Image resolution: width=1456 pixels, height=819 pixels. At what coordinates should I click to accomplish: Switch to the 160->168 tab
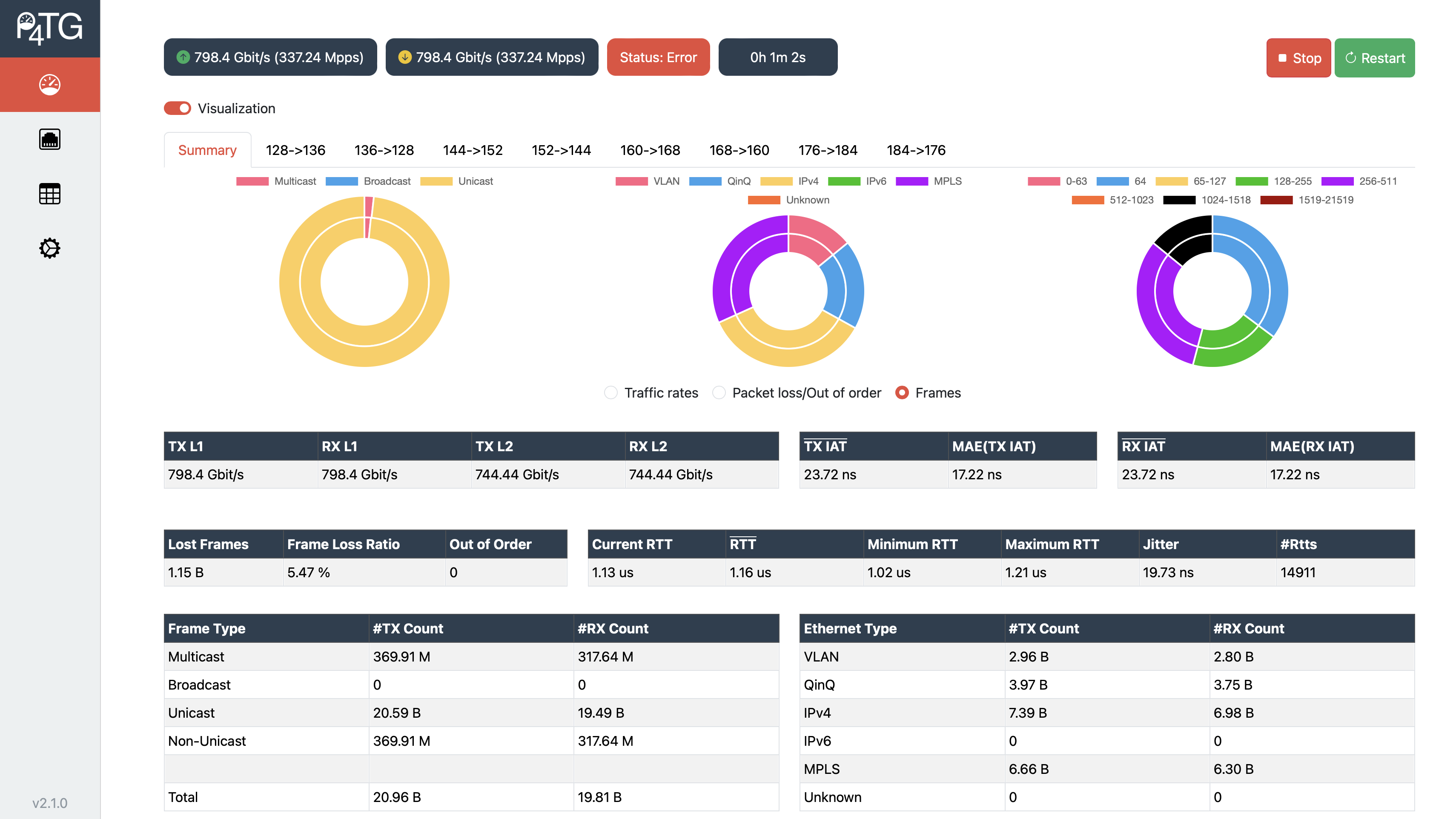[x=650, y=150]
